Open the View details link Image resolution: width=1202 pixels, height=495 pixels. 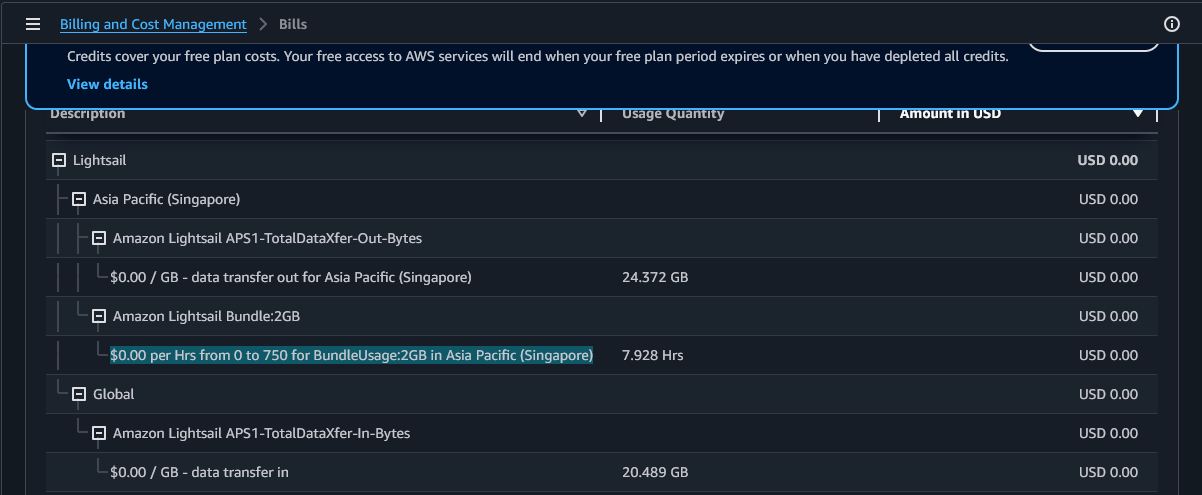pyautogui.click(x=107, y=84)
